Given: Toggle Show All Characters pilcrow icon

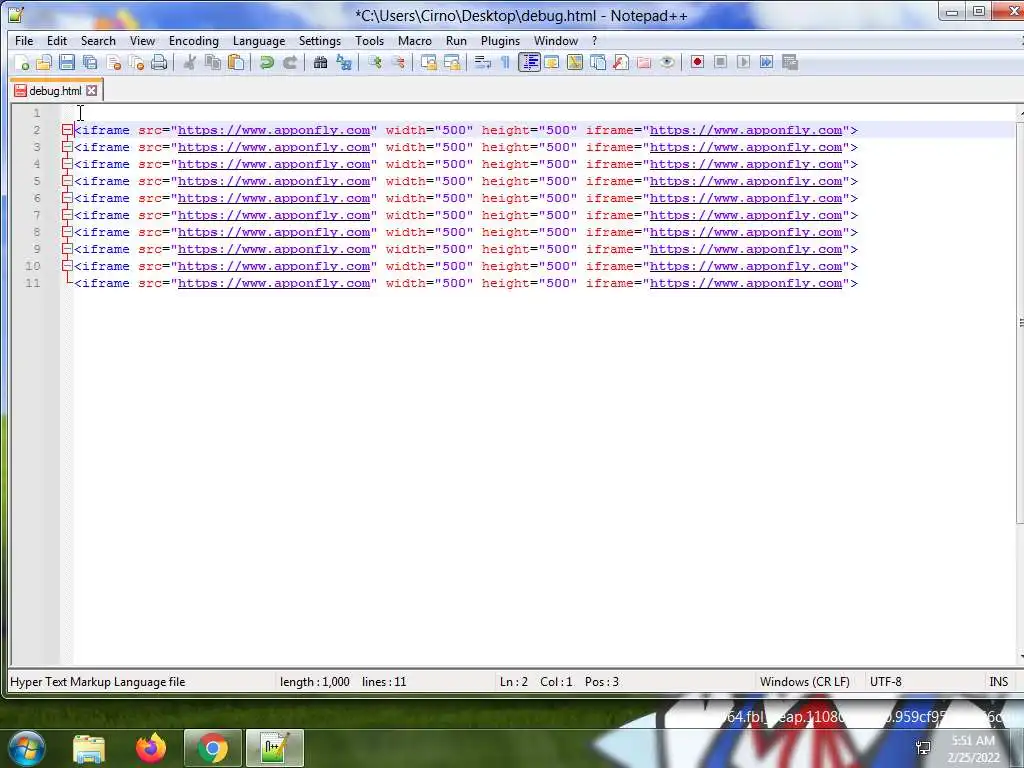Looking at the screenshot, I should click(x=505, y=63).
